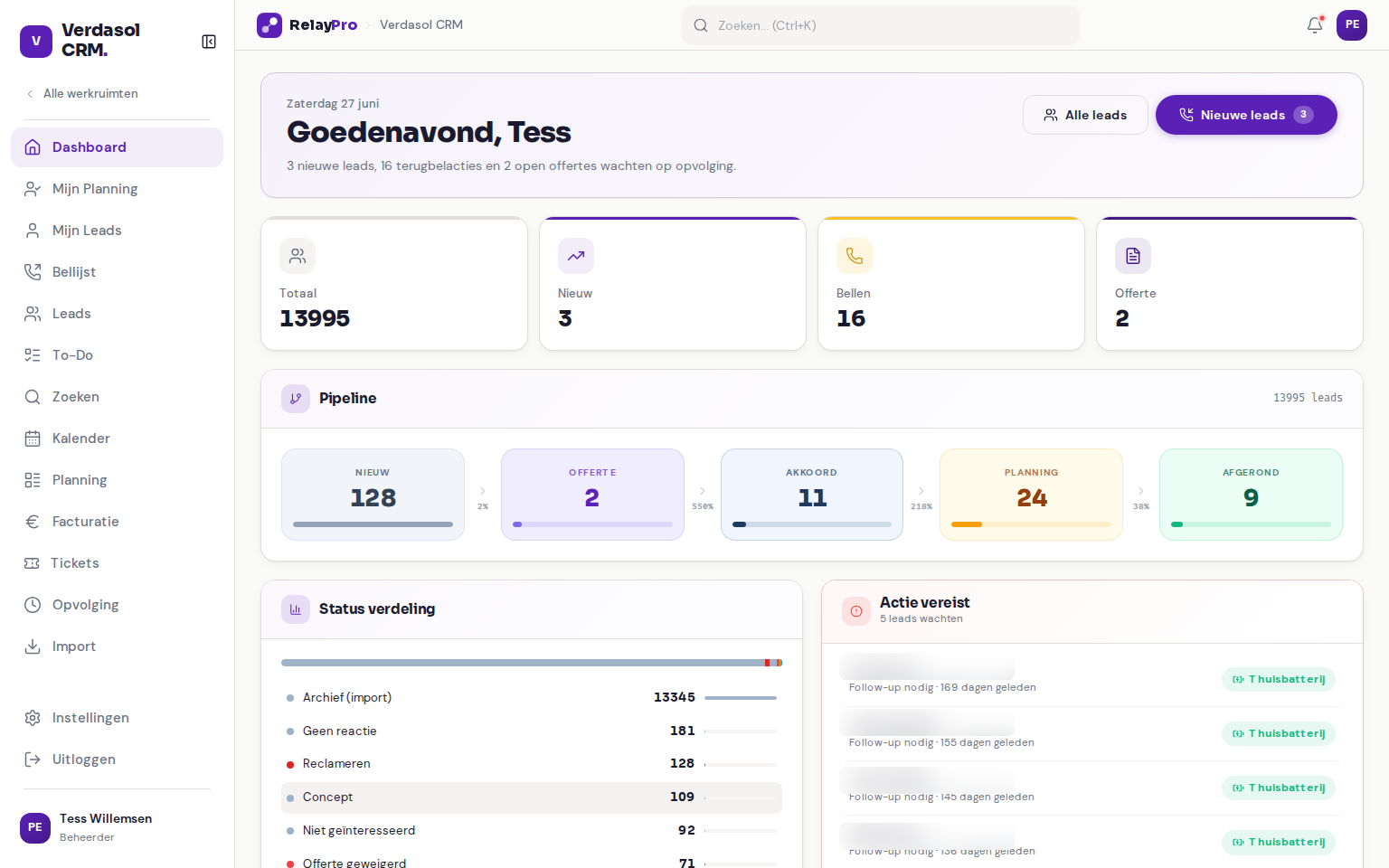Screen dimensions: 1389x868
Task: Select the PLANNING 24 pipeline stage
Action: point(1031,495)
